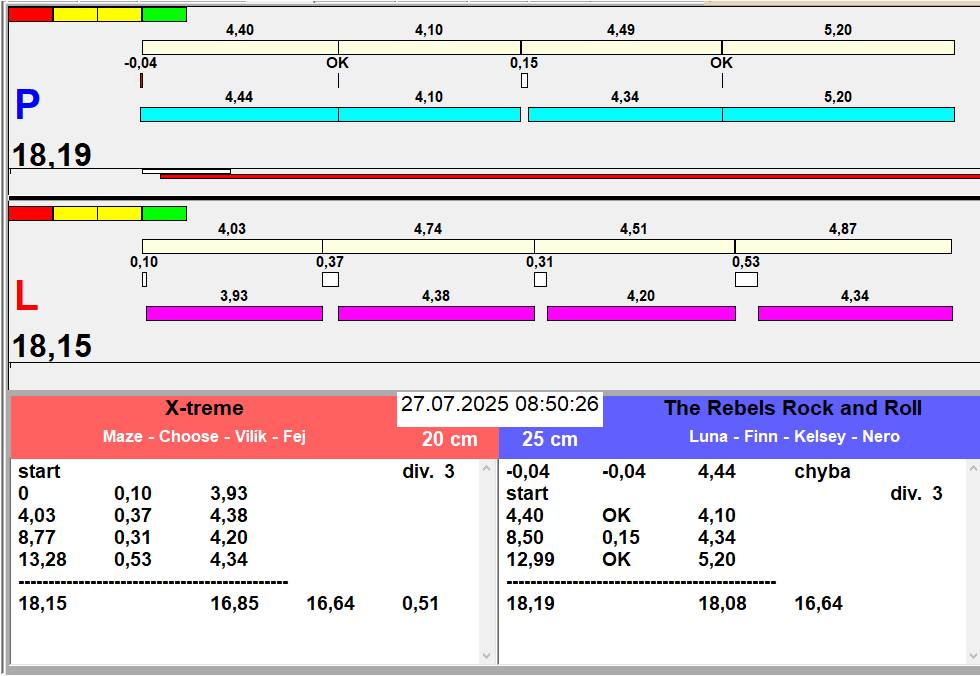
Task: Click the red progress bar under lane P
Action: pyautogui.click(x=568, y=176)
